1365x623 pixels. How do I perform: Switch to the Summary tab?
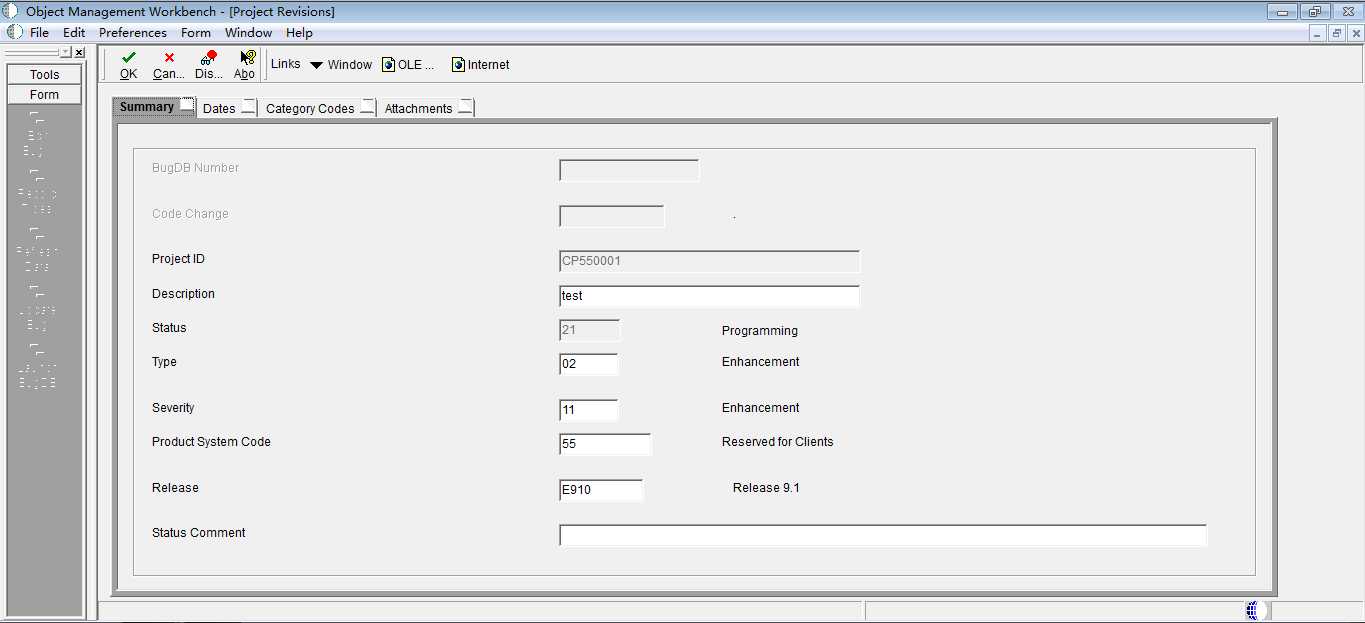point(154,107)
